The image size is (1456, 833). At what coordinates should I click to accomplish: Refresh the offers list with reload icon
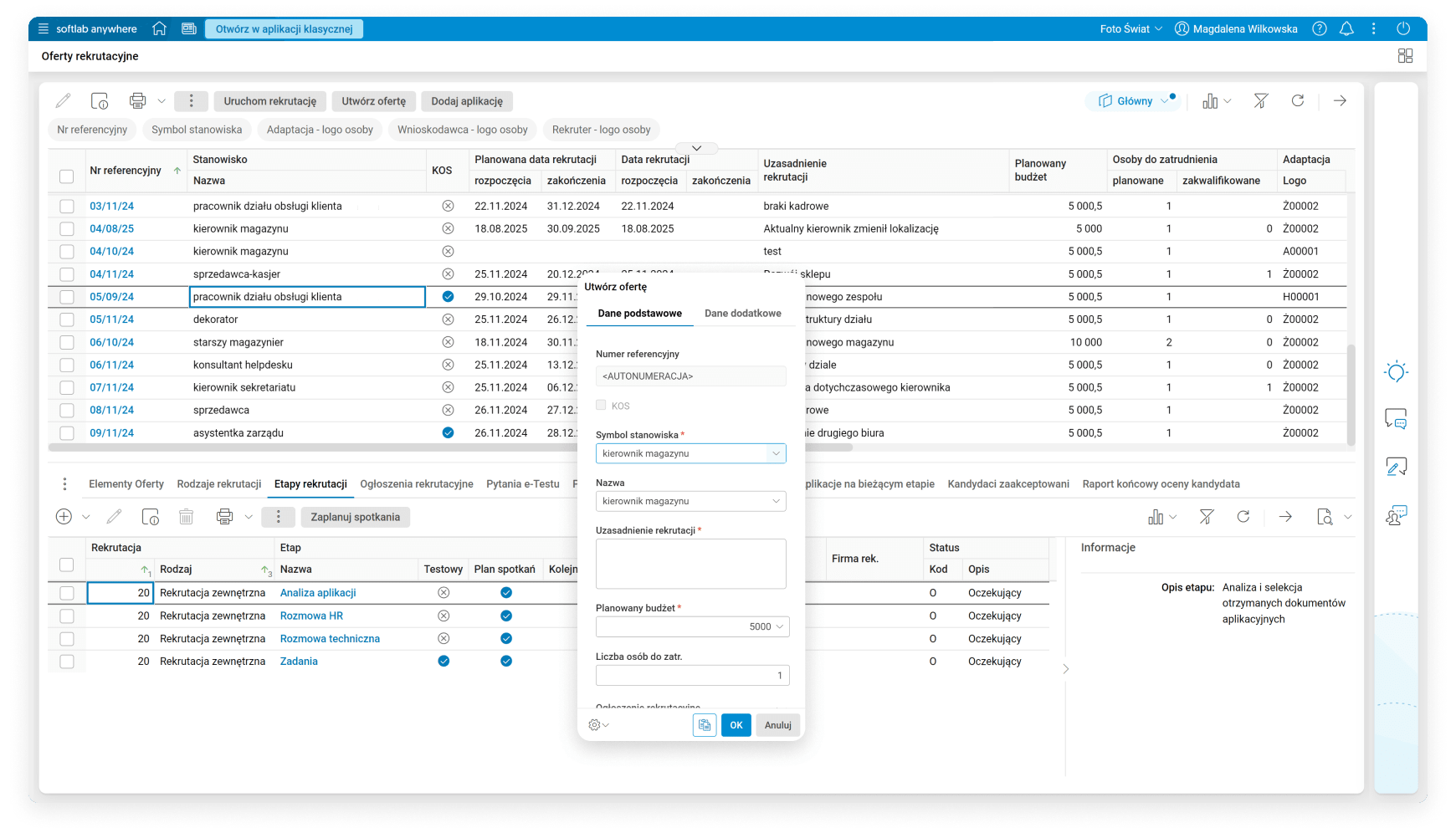[x=1298, y=101]
